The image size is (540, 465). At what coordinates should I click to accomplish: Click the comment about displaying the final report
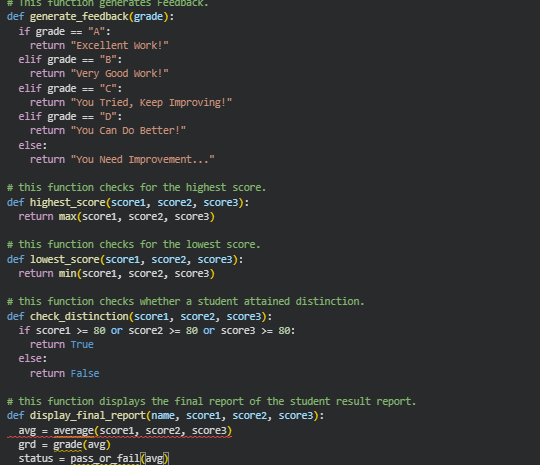coord(211,401)
